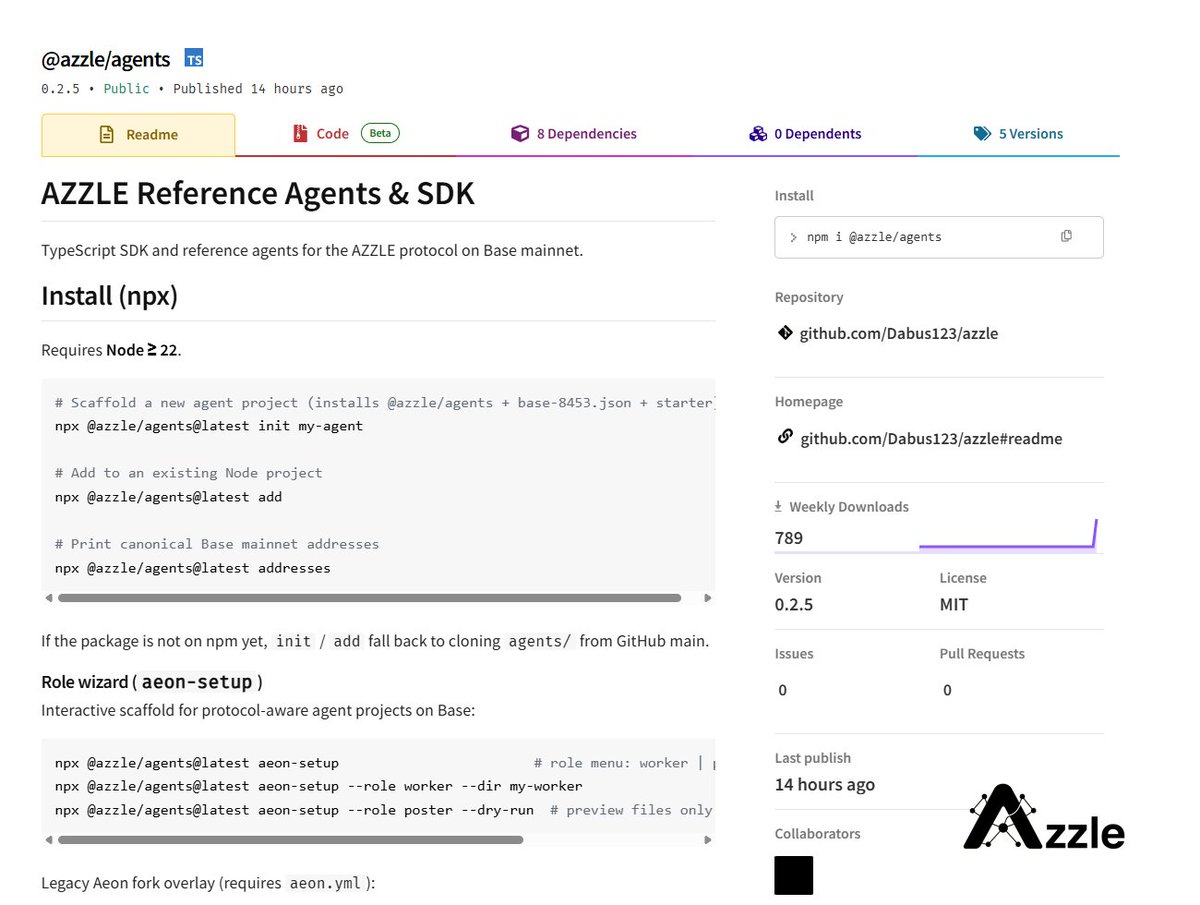The image size is (1200, 905).
Task: Click the horizontal scrollbar under install code block
Action: (x=369, y=598)
